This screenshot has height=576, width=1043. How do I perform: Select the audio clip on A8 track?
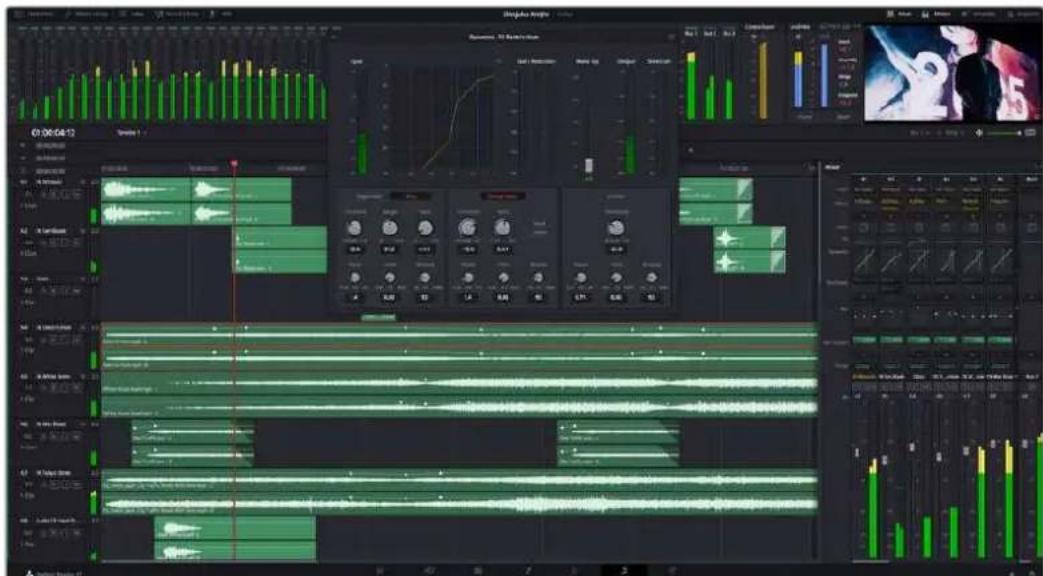235,539
